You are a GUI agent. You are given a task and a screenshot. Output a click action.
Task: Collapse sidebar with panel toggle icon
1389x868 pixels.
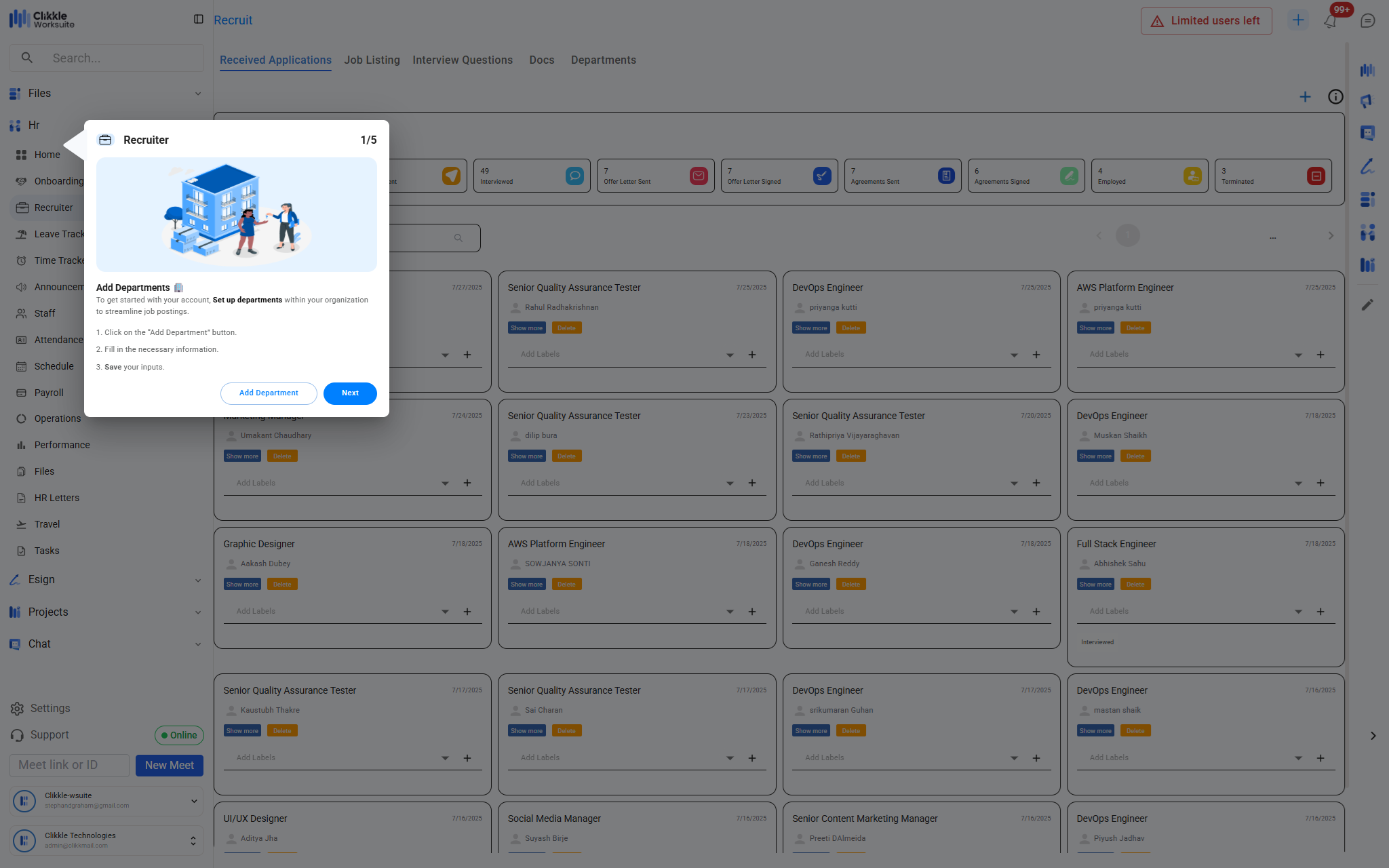[x=198, y=20]
